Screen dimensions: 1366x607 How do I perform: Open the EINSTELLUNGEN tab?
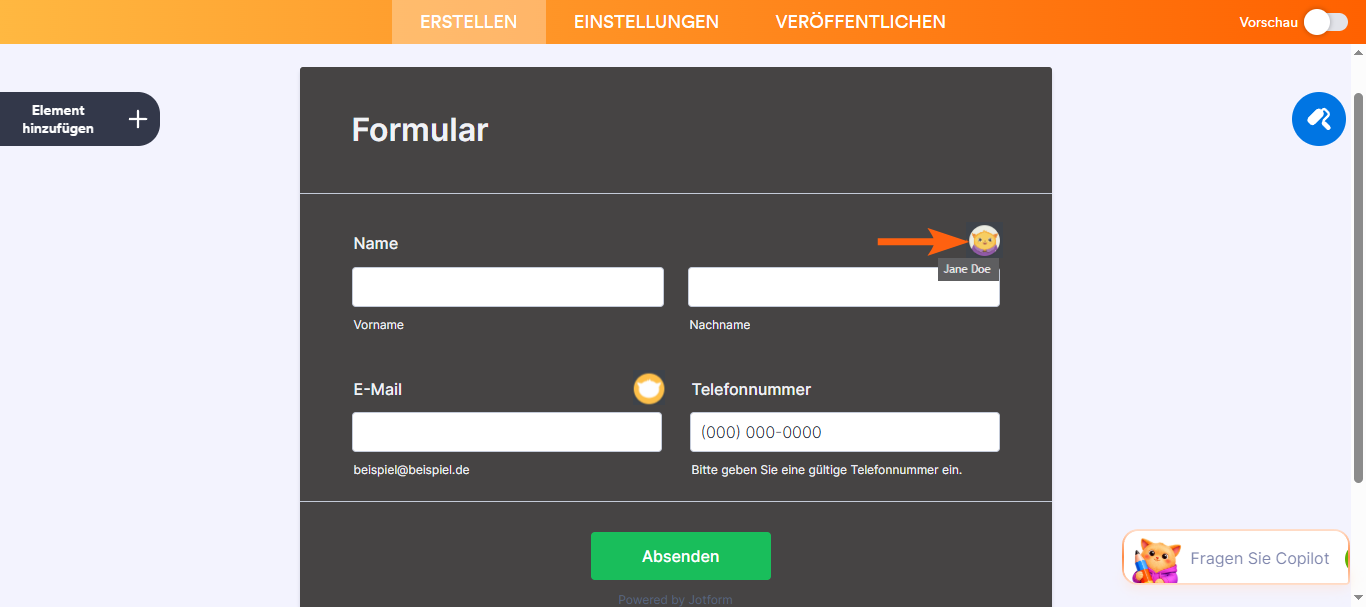click(646, 22)
